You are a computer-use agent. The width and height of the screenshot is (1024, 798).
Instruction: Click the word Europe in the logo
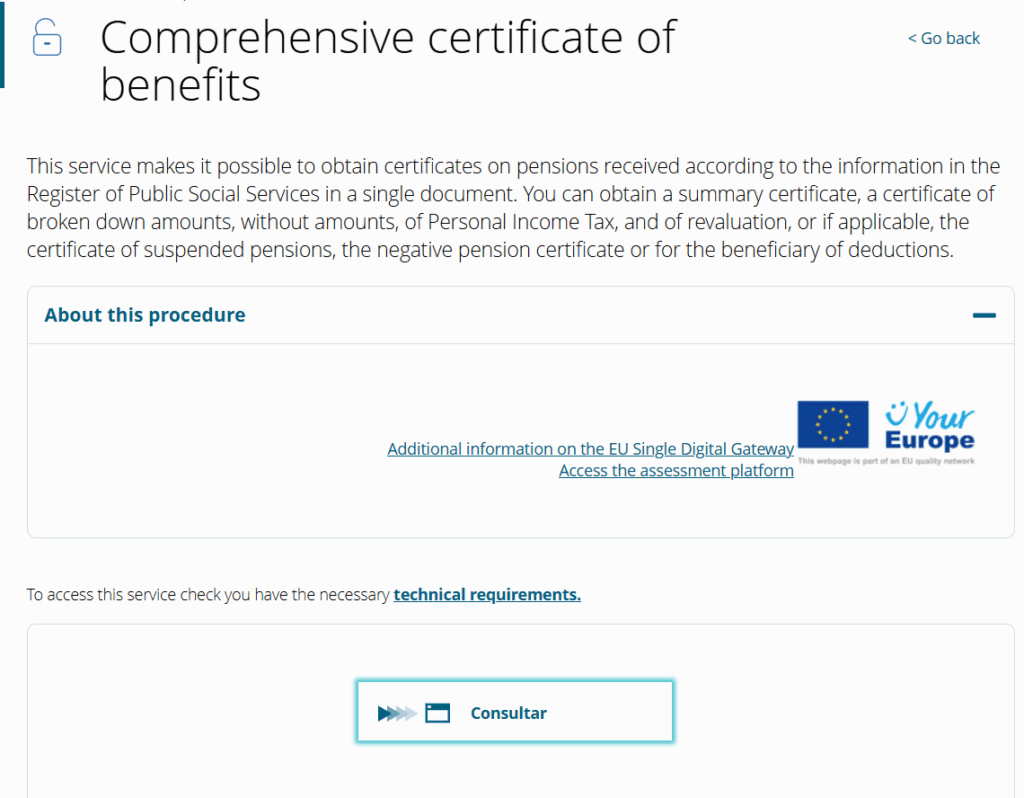click(x=929, y=441)
